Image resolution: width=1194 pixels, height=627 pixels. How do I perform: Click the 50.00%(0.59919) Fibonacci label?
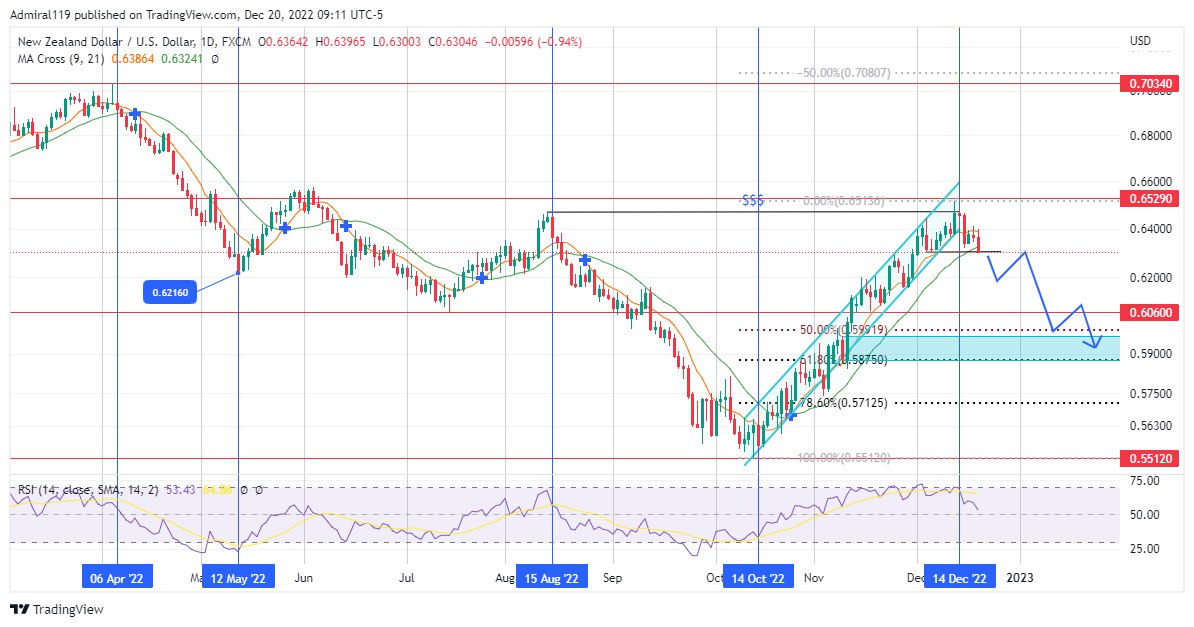(843, 330)
